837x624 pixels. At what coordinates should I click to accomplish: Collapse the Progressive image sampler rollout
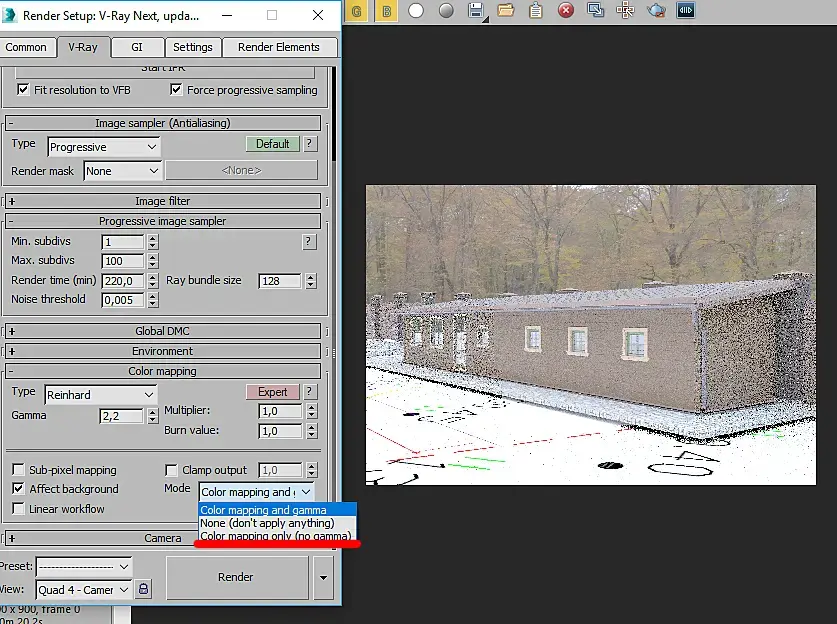coord(162,221)
